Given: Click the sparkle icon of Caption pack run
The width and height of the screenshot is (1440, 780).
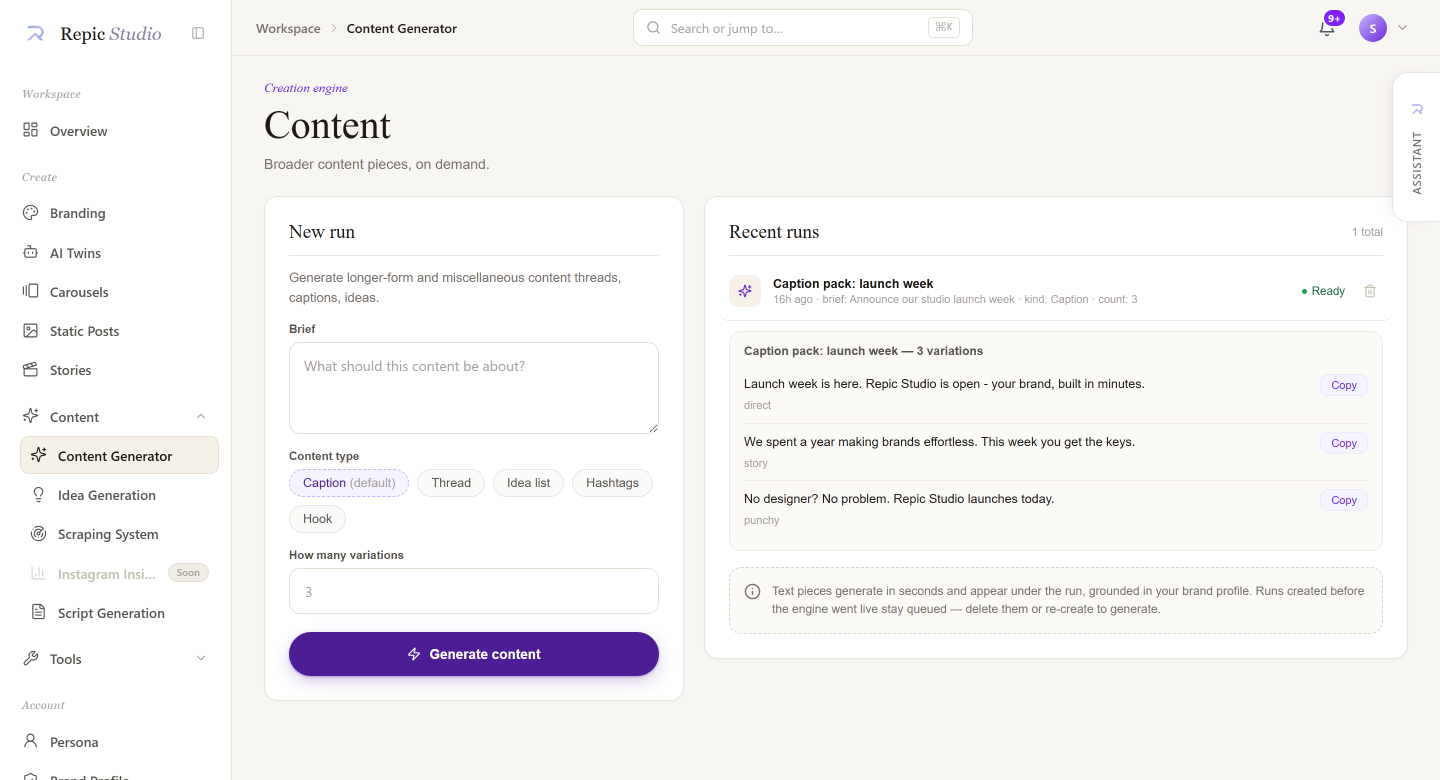Looking at the screenshot, I should (745, 291).
